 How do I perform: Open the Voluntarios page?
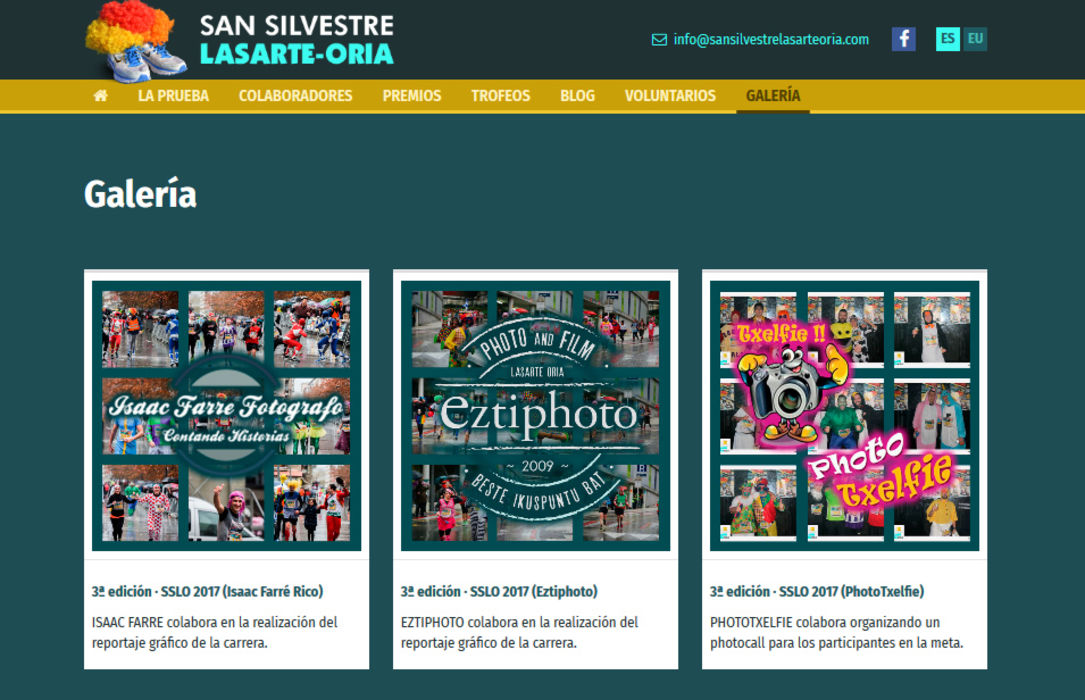[670, 95]
